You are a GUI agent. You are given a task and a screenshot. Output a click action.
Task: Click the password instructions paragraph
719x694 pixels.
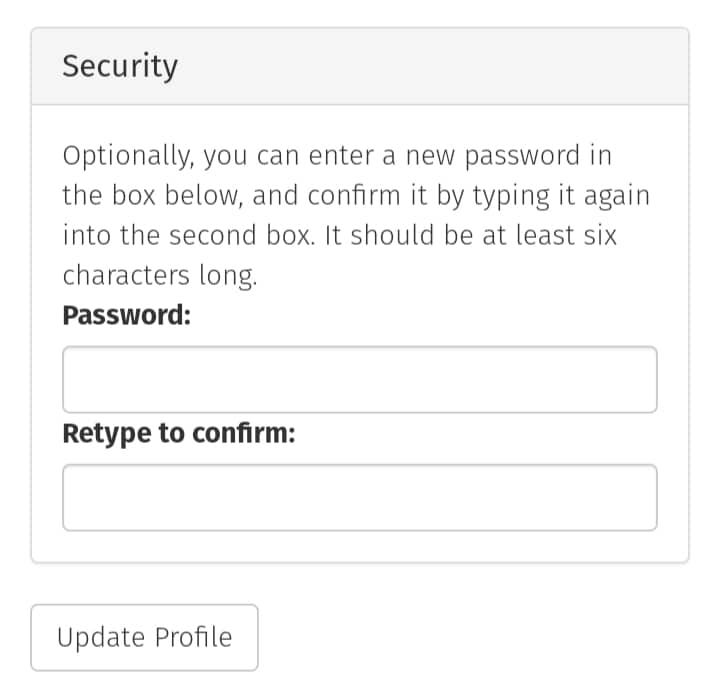coord(356,215)
